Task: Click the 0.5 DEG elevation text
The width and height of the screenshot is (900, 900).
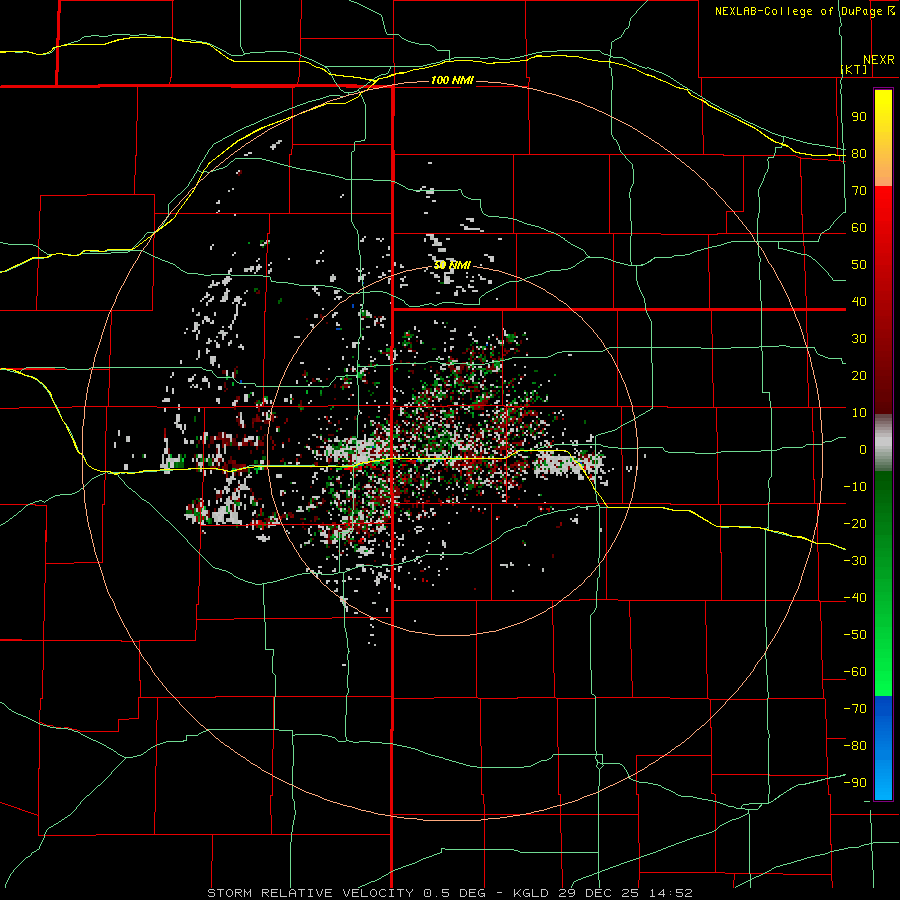Action: coord(454,893)
